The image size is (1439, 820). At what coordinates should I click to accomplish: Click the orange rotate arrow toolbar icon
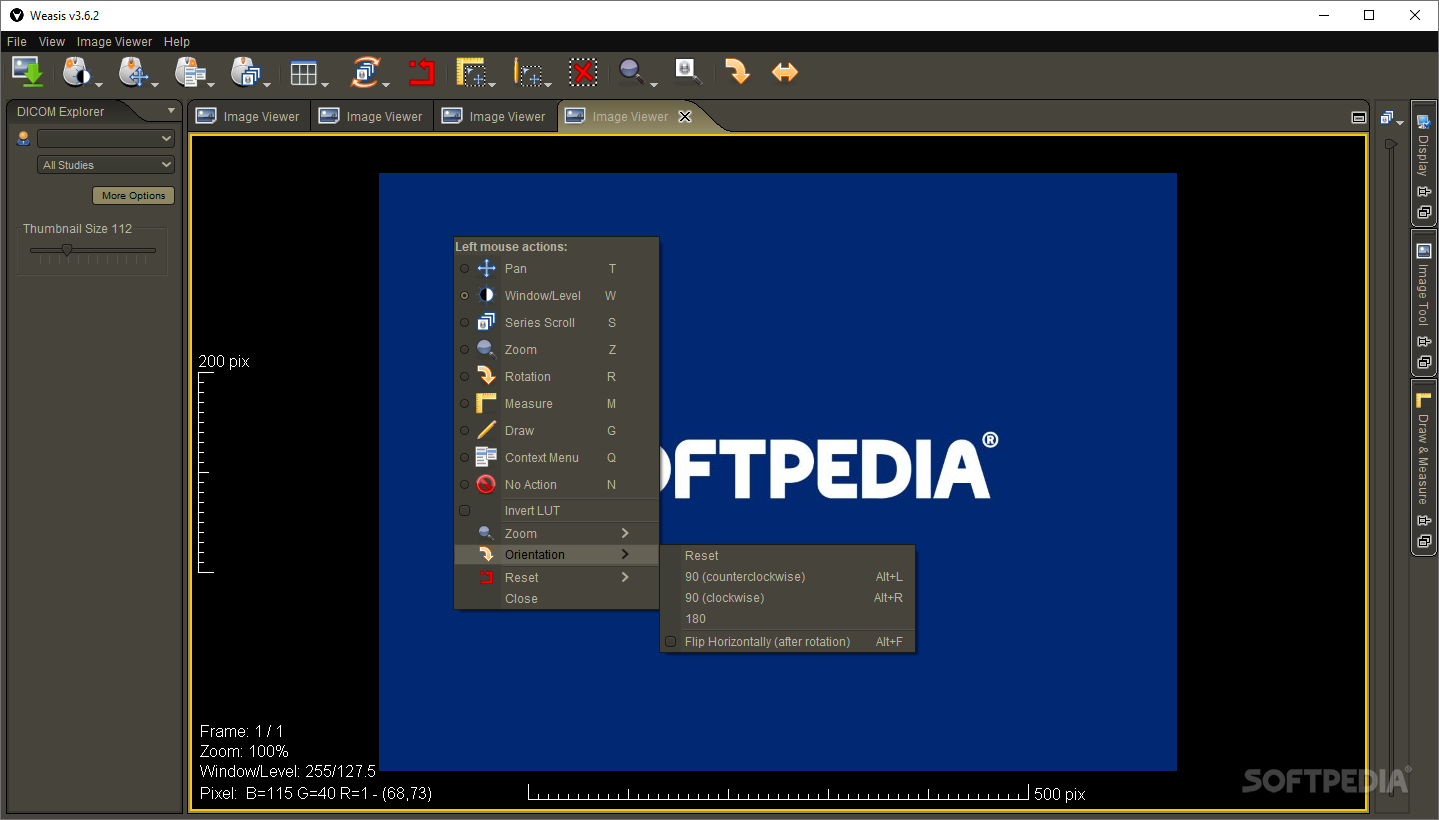(737, 72)
